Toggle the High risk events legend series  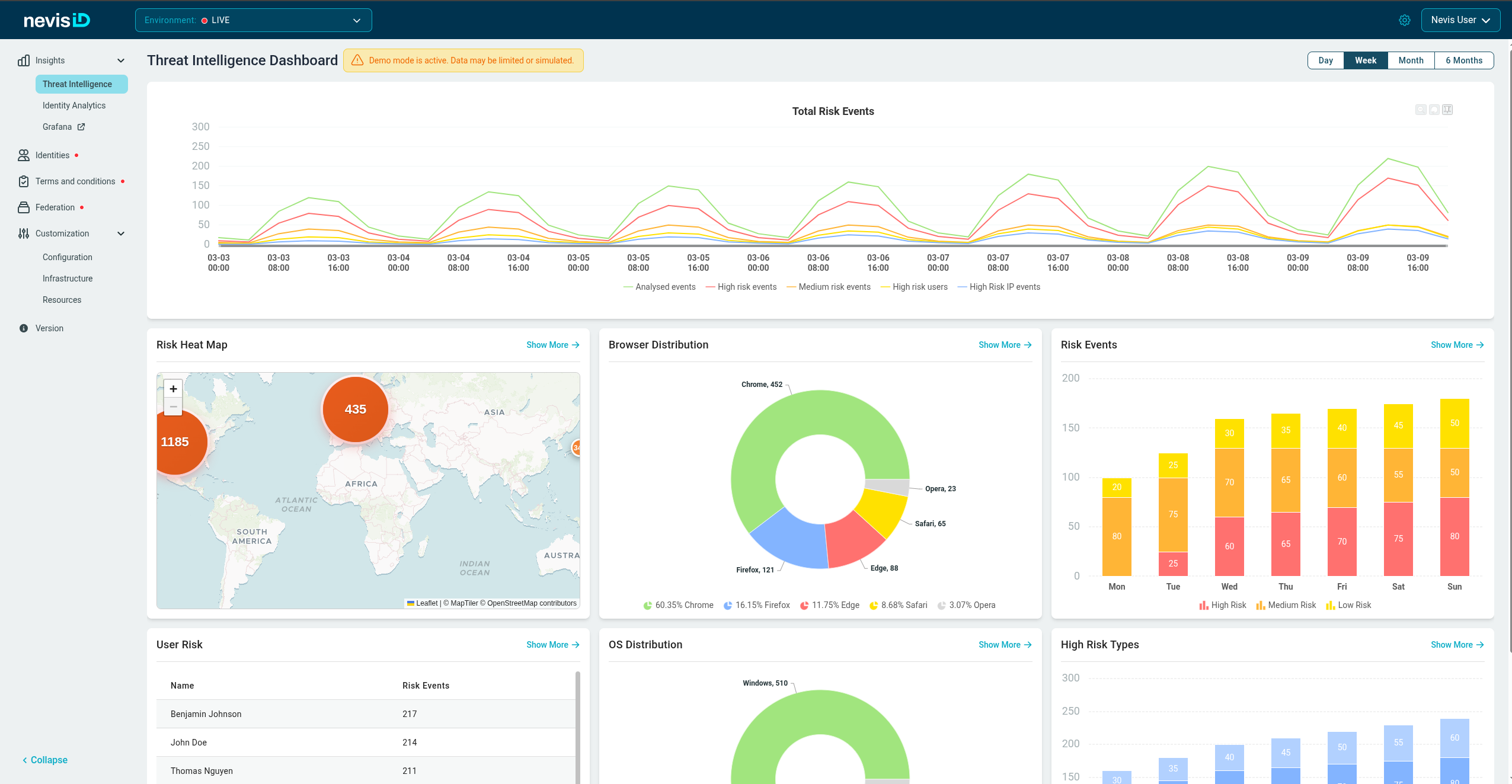coord(741,287)
